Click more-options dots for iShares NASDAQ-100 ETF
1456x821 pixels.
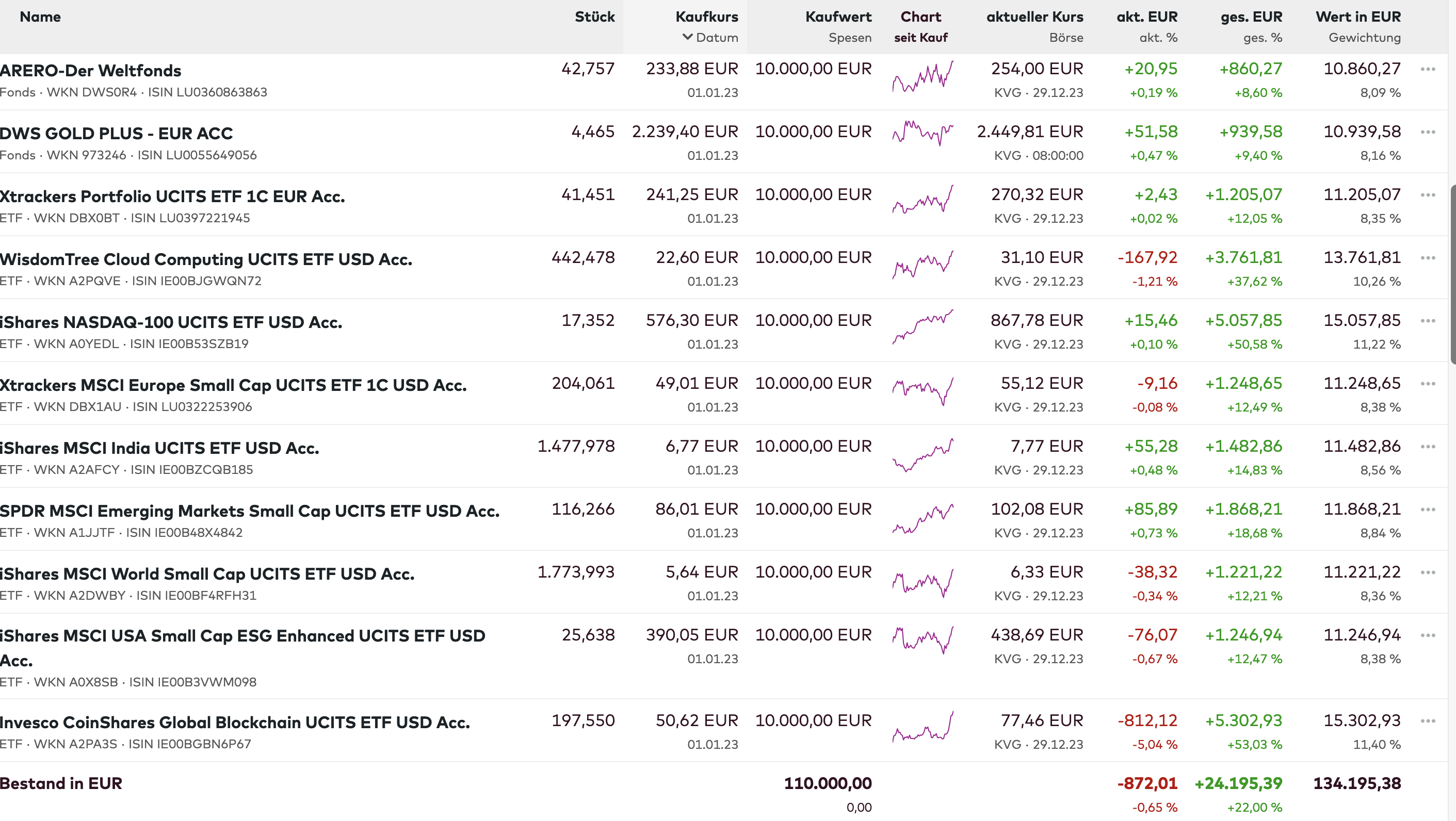pyautogui.click(x=1428, y=321)
